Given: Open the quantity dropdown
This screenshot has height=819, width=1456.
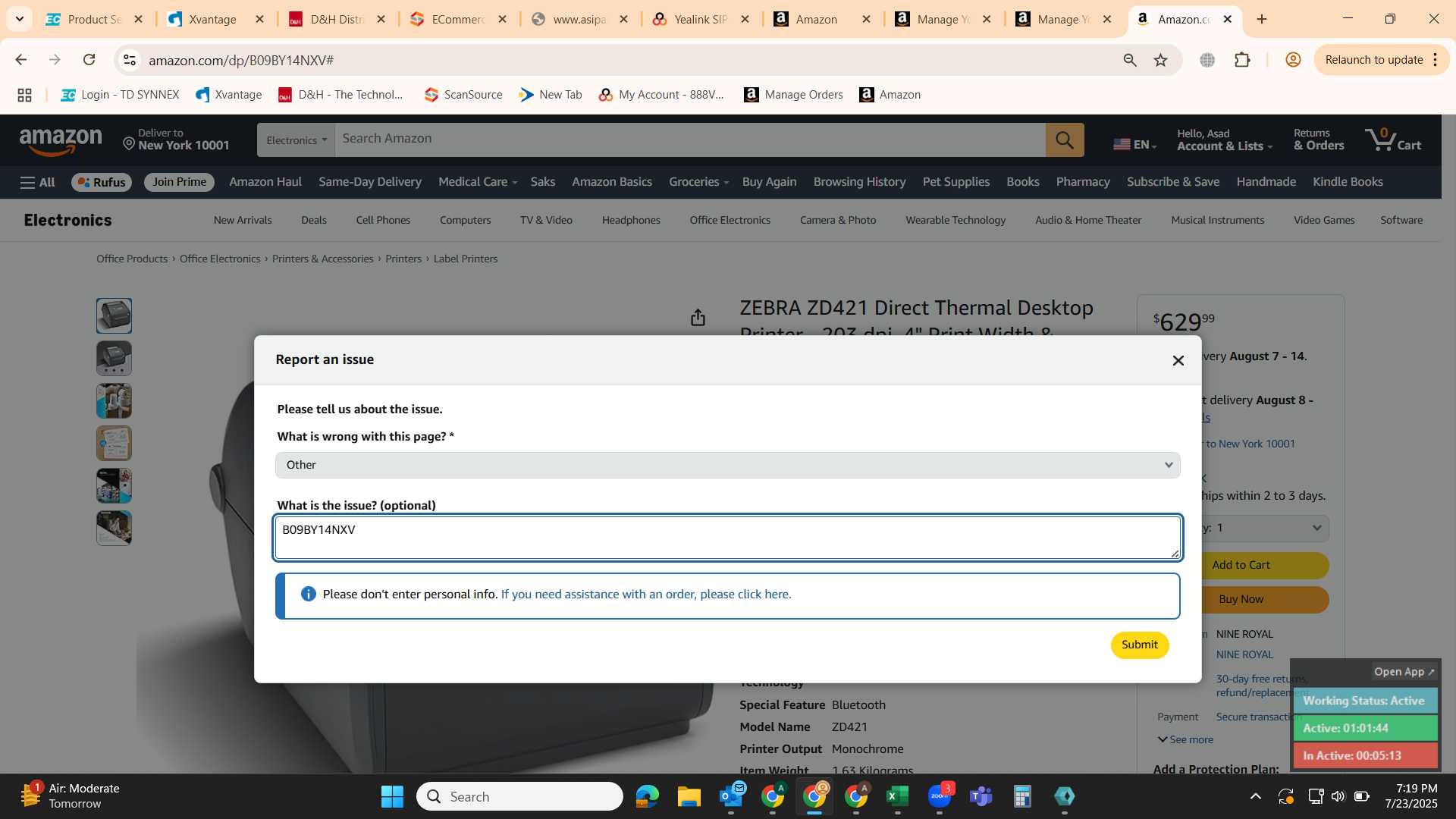Looking at the screenshot, I should 1266,529.
